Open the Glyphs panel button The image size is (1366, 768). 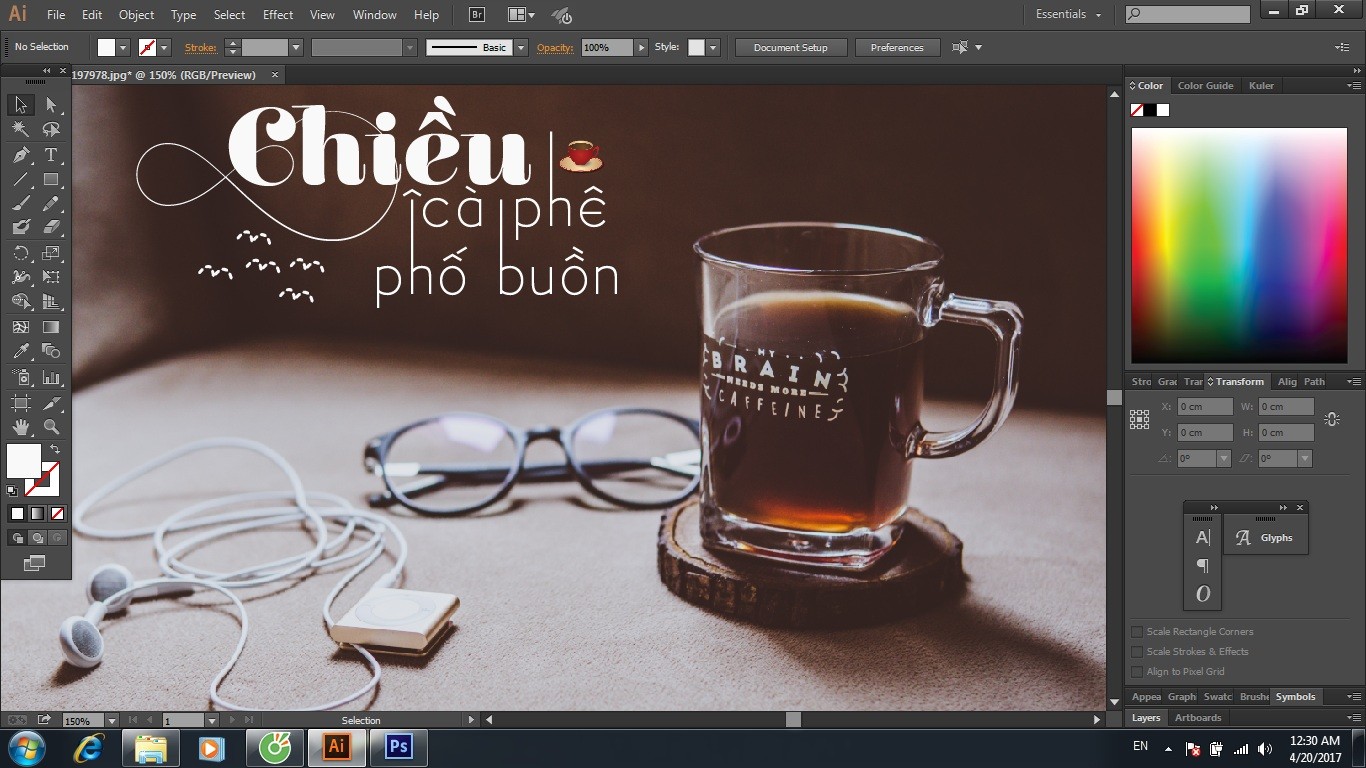1265,538
